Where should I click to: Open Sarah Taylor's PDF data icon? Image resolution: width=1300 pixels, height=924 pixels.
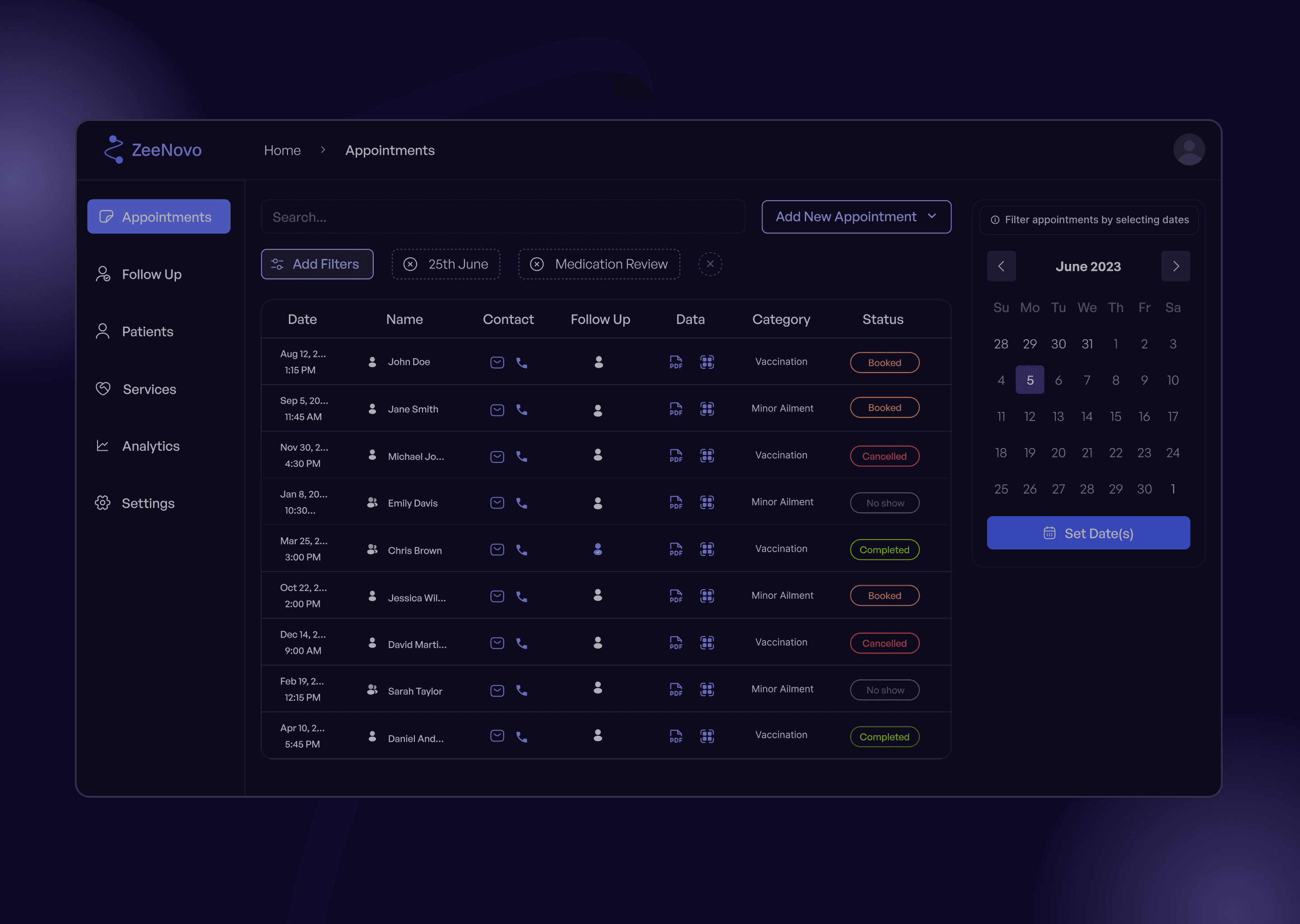coord(676,689)
